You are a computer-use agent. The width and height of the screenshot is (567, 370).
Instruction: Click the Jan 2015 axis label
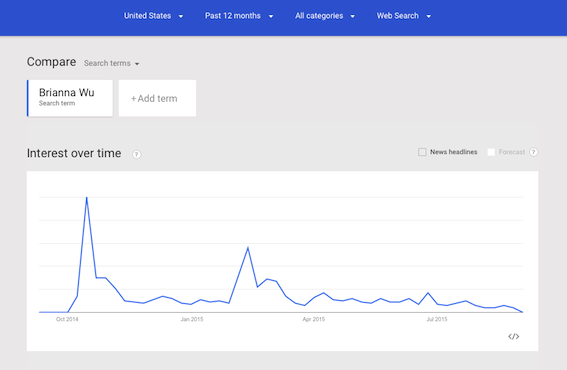pyautogui.click(x=192, y=319)
